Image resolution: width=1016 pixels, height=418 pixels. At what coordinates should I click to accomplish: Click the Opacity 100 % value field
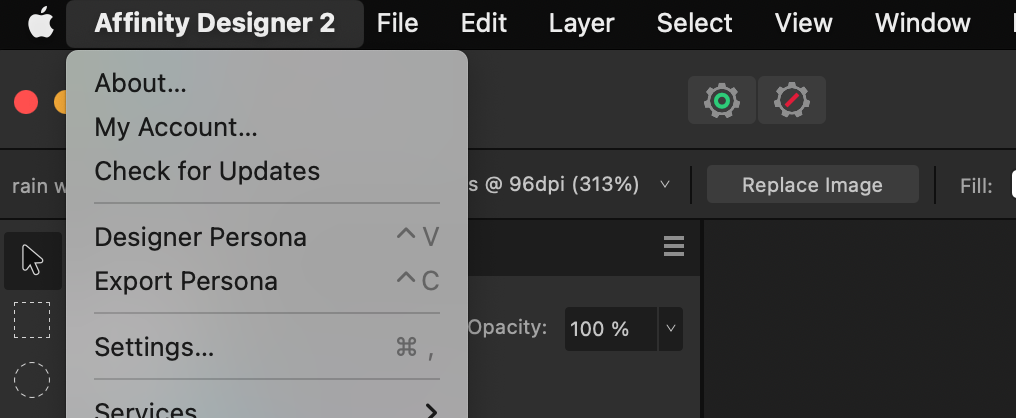[611, 329]
